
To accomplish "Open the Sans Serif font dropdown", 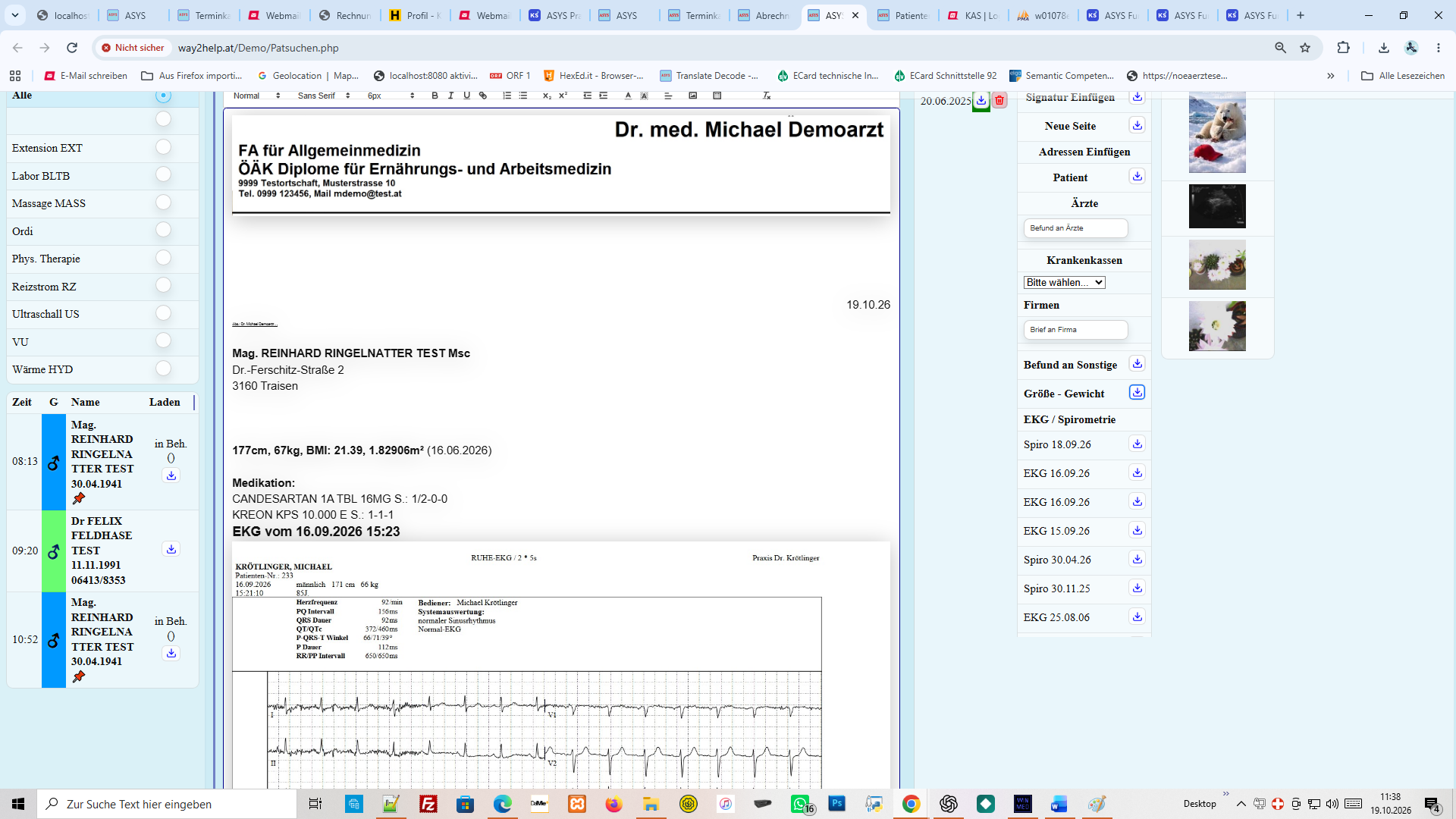I will [324, 96].
